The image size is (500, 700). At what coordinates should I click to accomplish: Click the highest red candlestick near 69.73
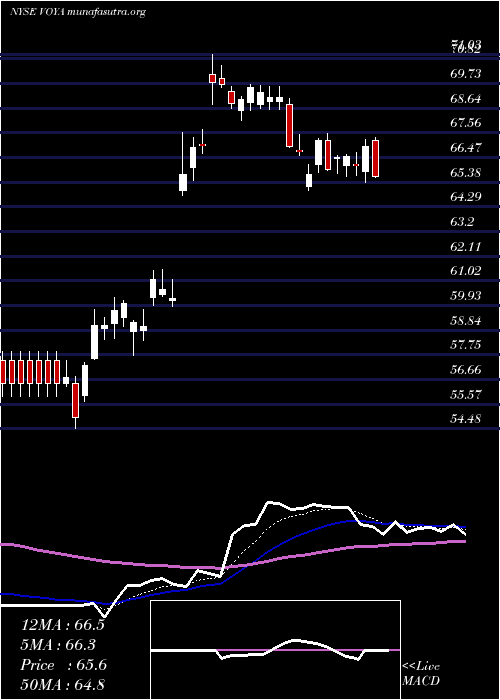pyautogui.click(x=212, y=79)
